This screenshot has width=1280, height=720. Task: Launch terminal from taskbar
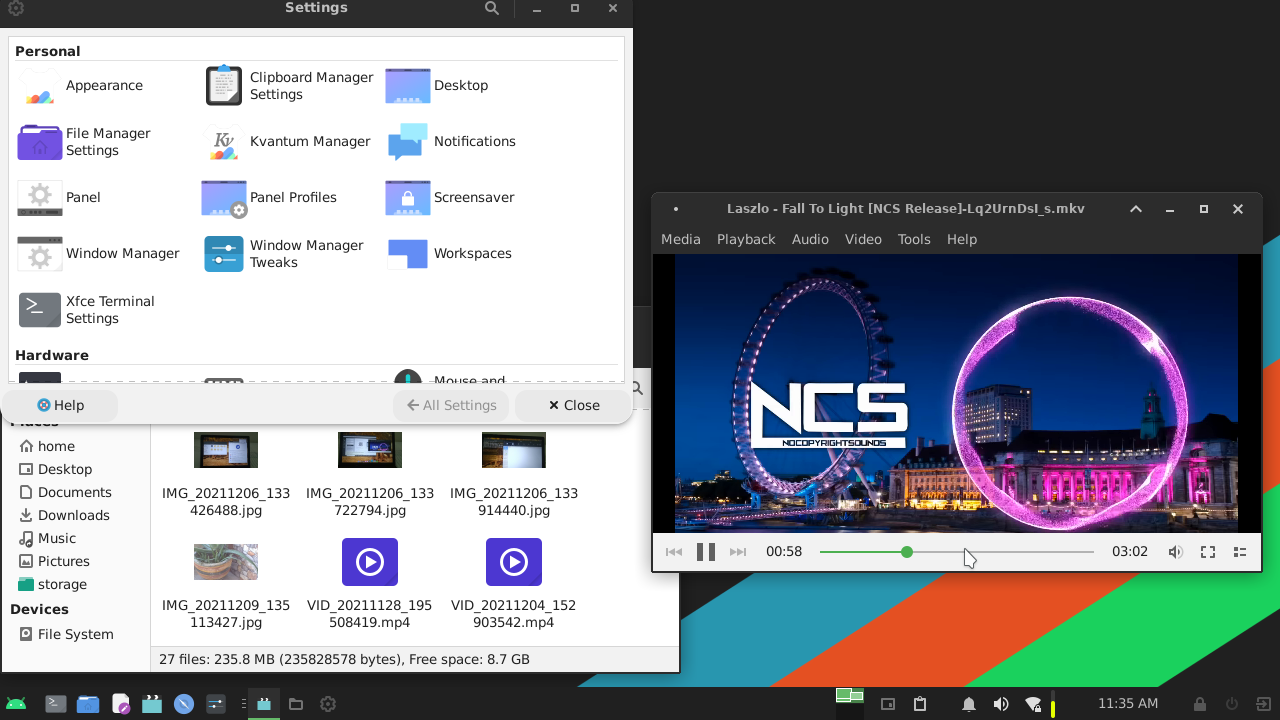point(56,704)
